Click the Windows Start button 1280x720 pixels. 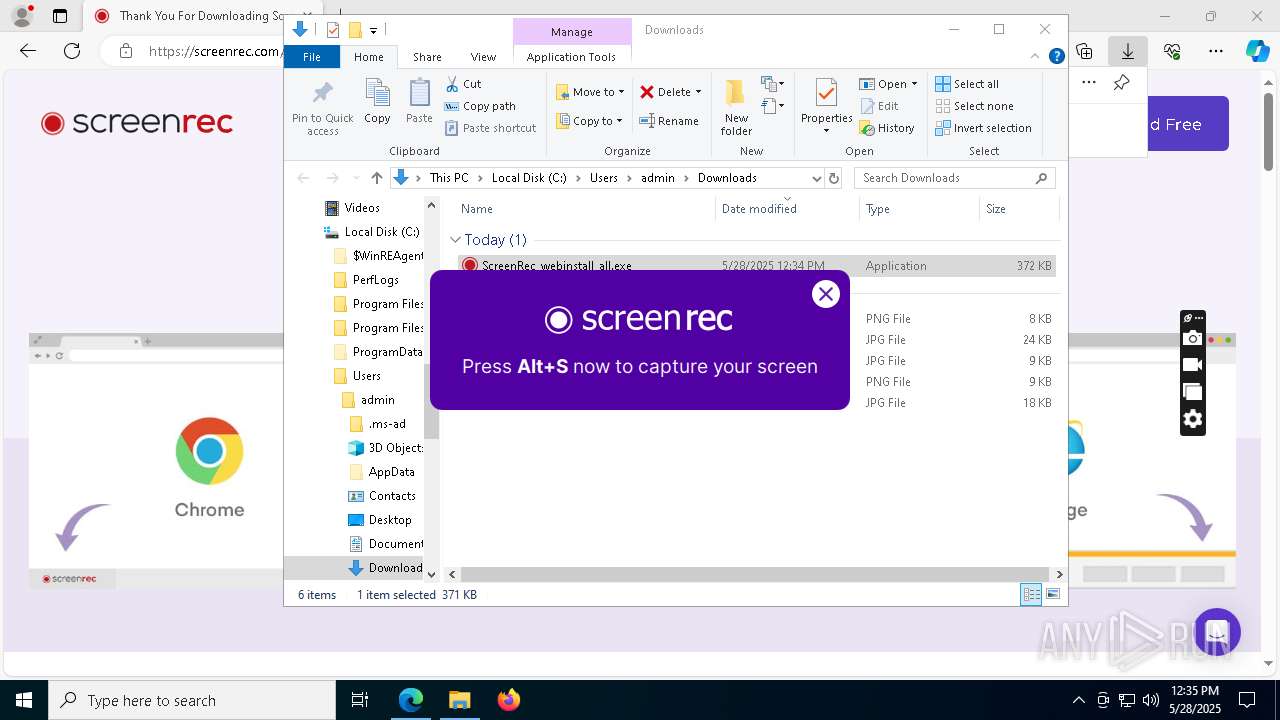coord(24,700)
